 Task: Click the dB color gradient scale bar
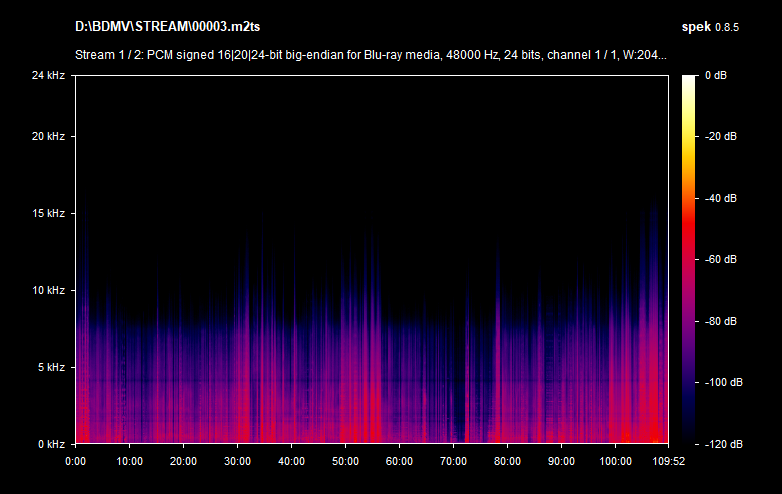690,259
